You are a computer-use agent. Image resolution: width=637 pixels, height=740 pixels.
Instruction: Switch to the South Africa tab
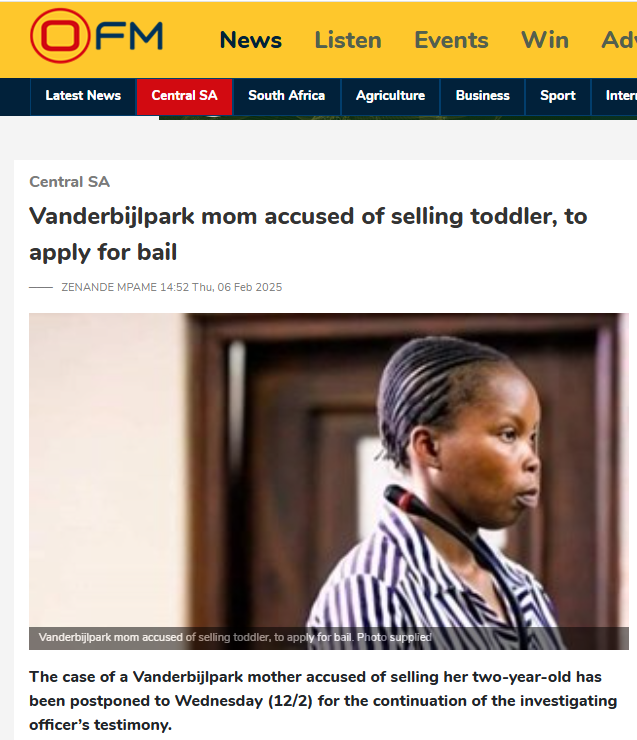(286, 96)
